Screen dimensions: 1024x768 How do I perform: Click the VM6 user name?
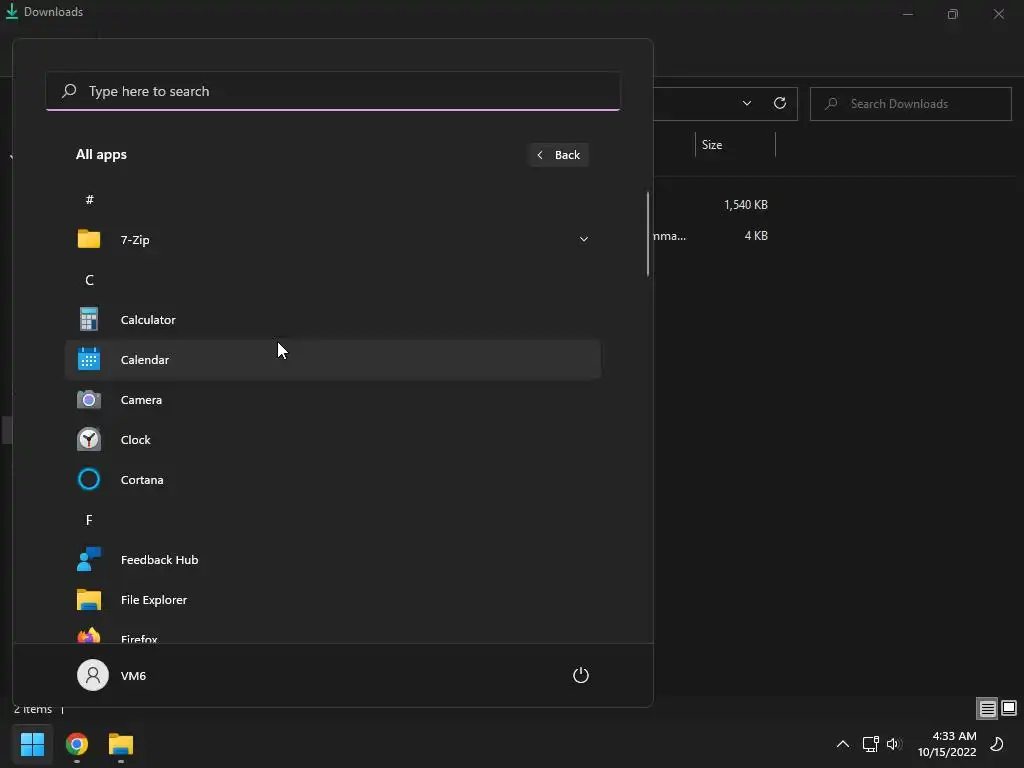133,675
